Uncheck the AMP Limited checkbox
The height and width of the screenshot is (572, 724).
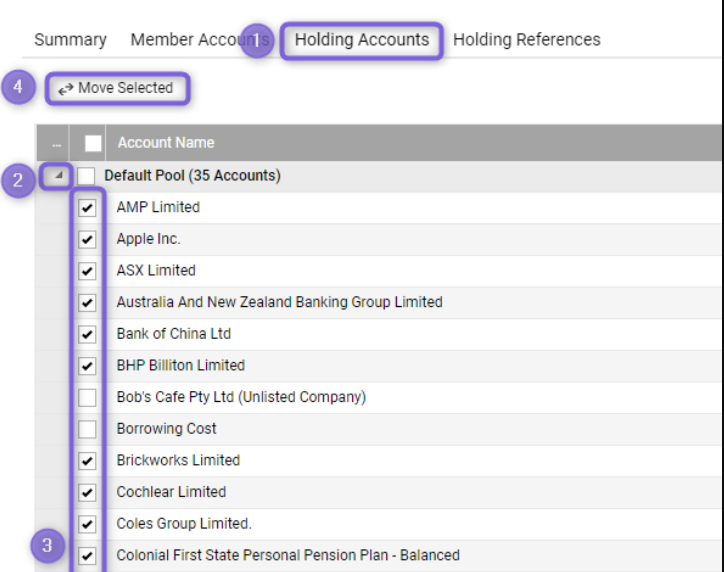[87, 208]
